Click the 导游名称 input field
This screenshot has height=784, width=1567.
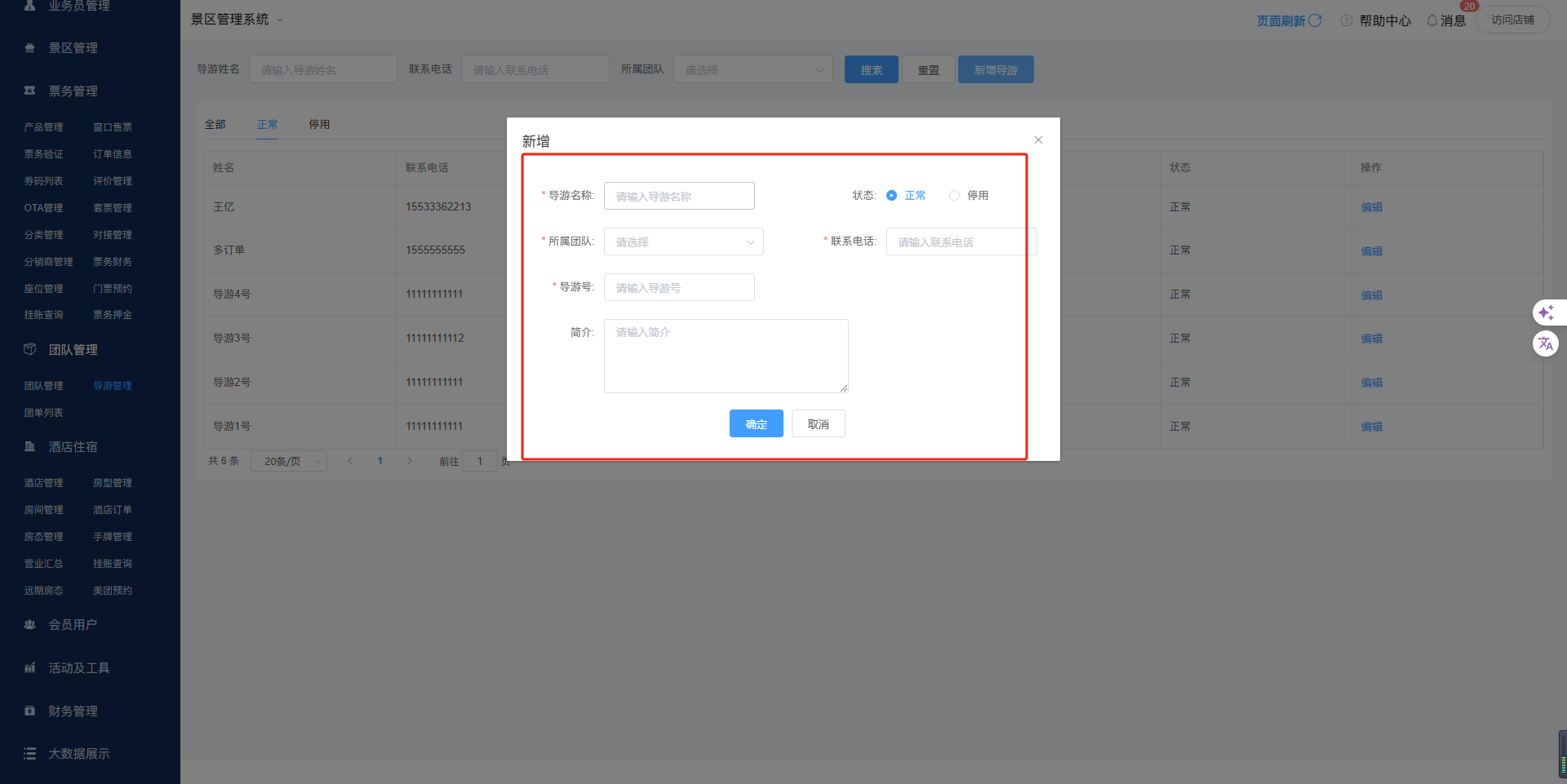(679, 197)
